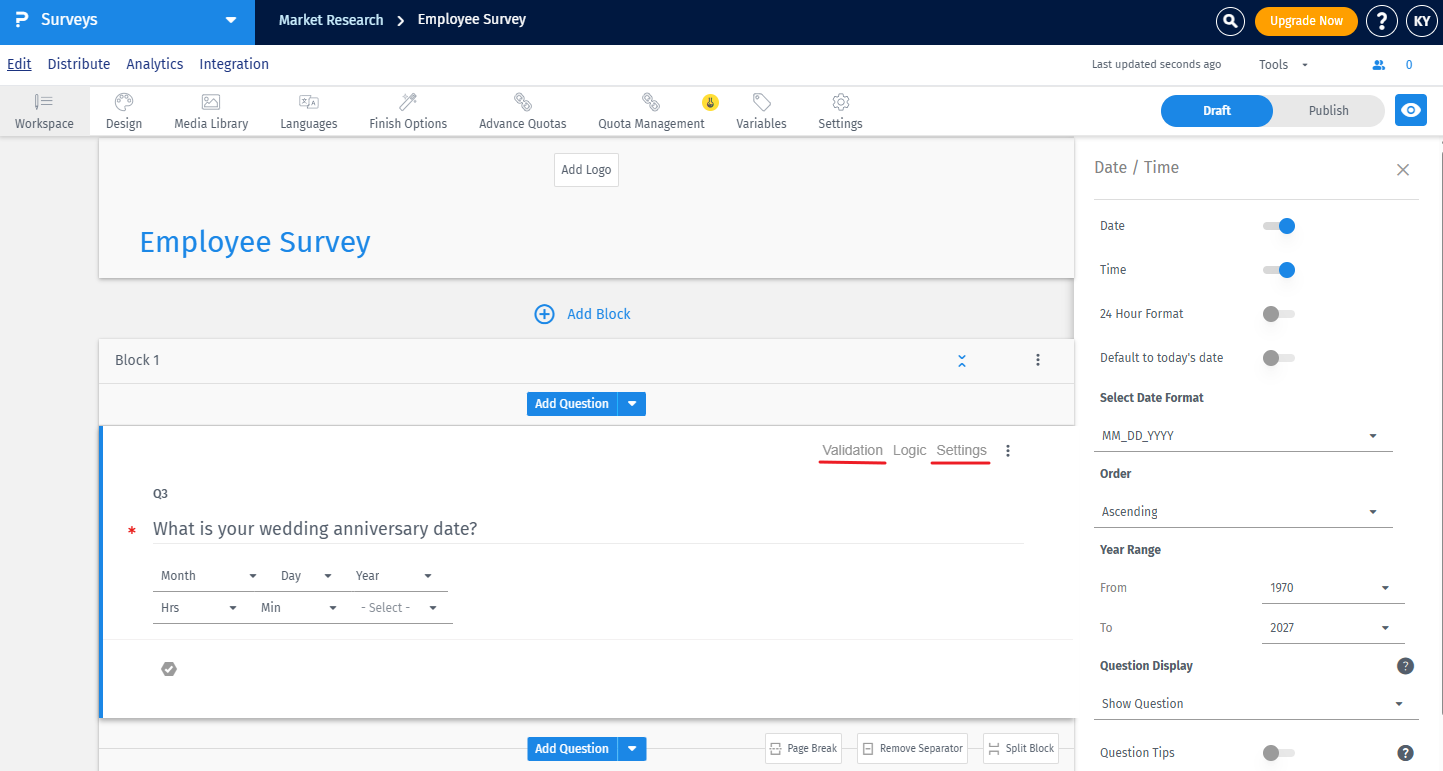Expand bottom Add Question arrow menu

point(632,749)
